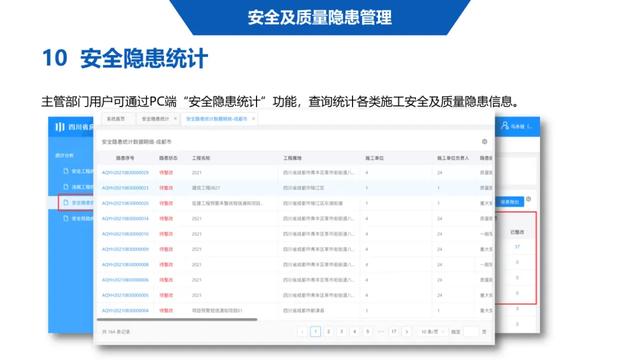The height and width of the screenshot is (360, 640).
Task: Click the logo icon in the blue sidebar
Action: coord(60,127)
